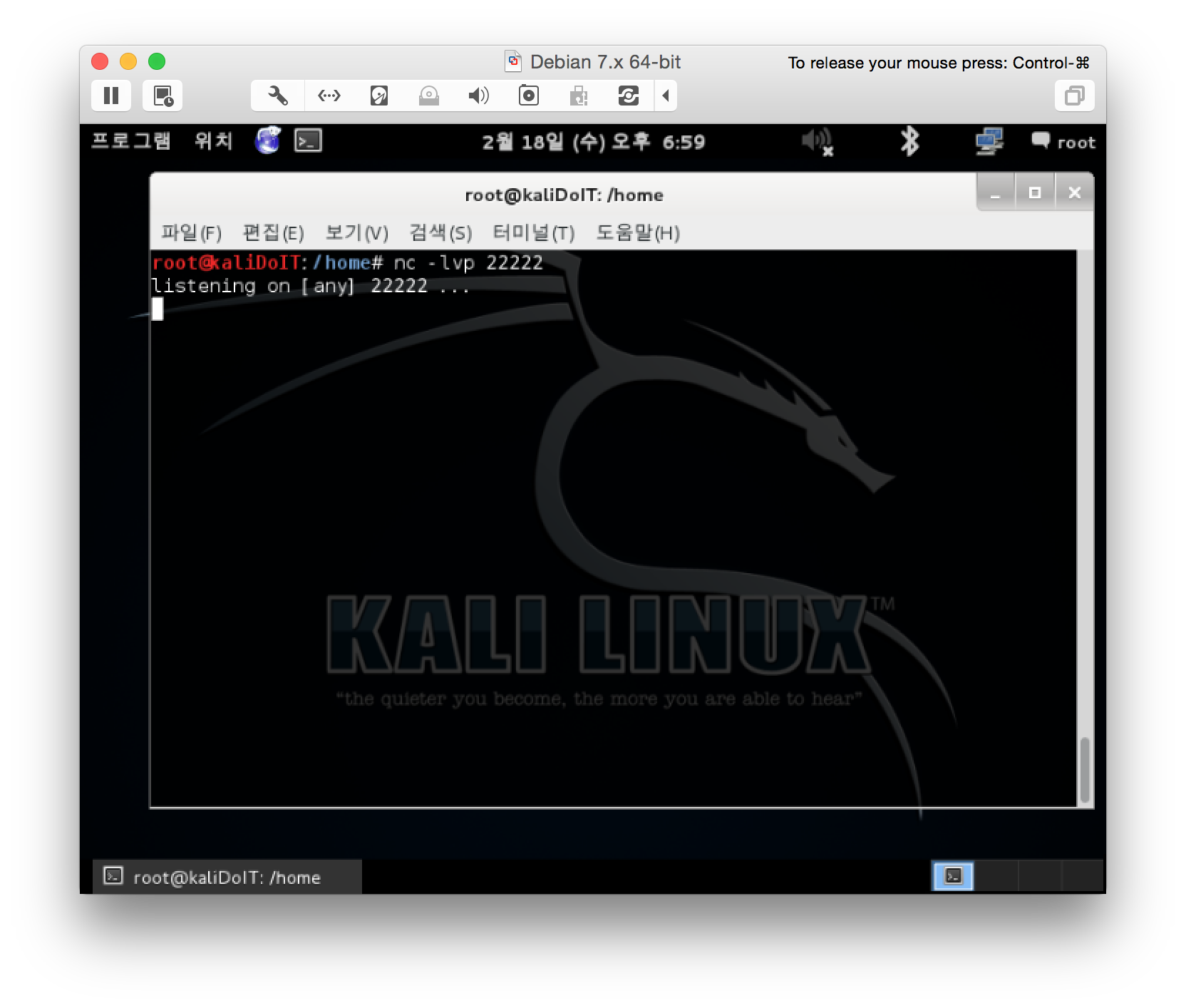Open the root user menu
Viewport: 1186px width, 1008px height.
[1063, 142]
